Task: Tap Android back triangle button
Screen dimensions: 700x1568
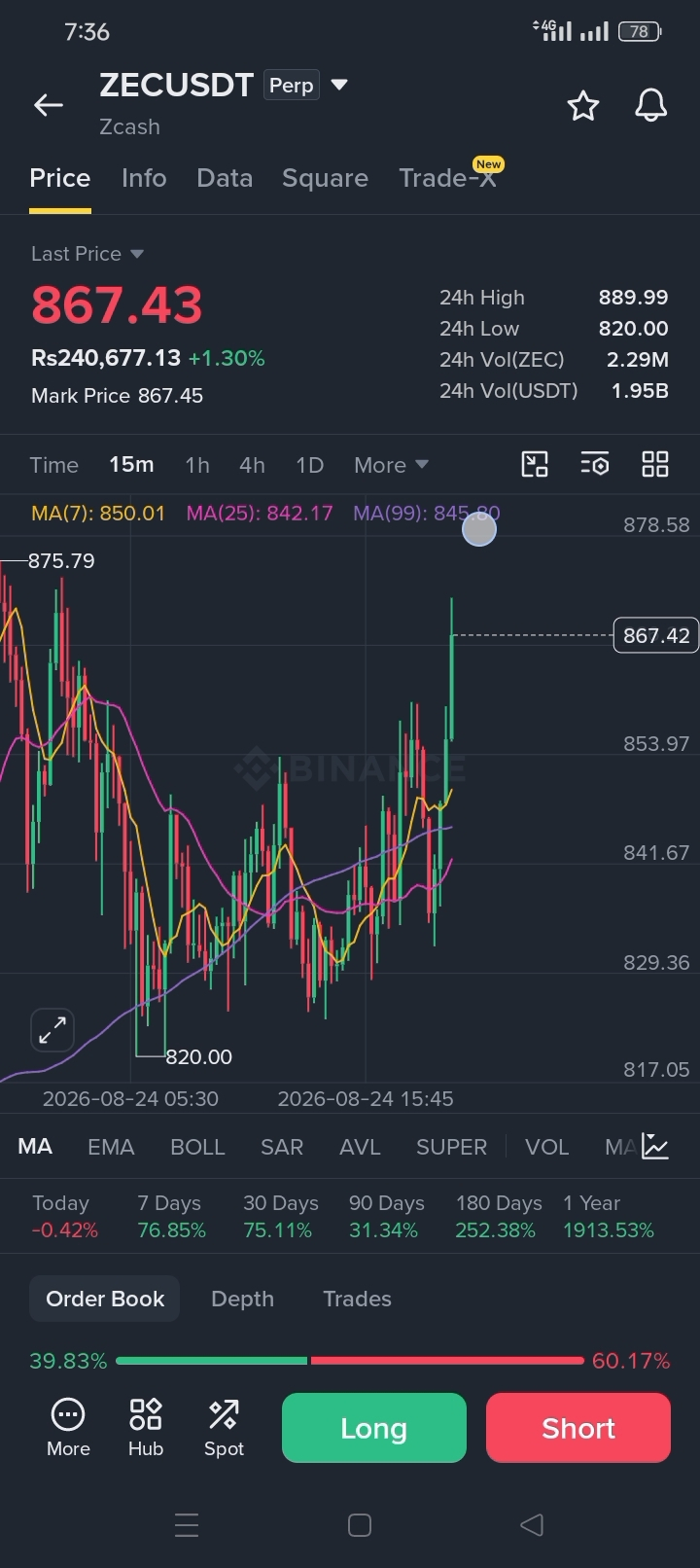Action: [532, 1524]
